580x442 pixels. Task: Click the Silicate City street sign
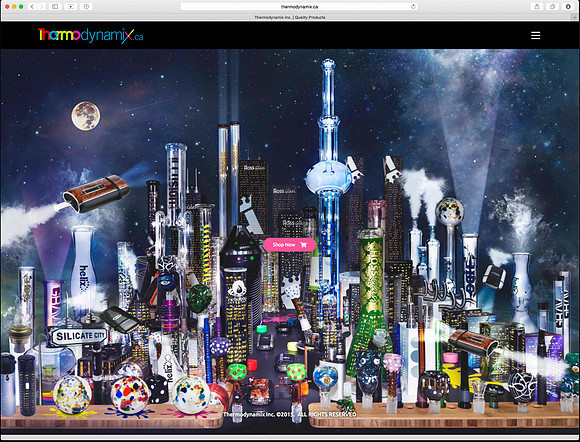click(x=79, y=336)
